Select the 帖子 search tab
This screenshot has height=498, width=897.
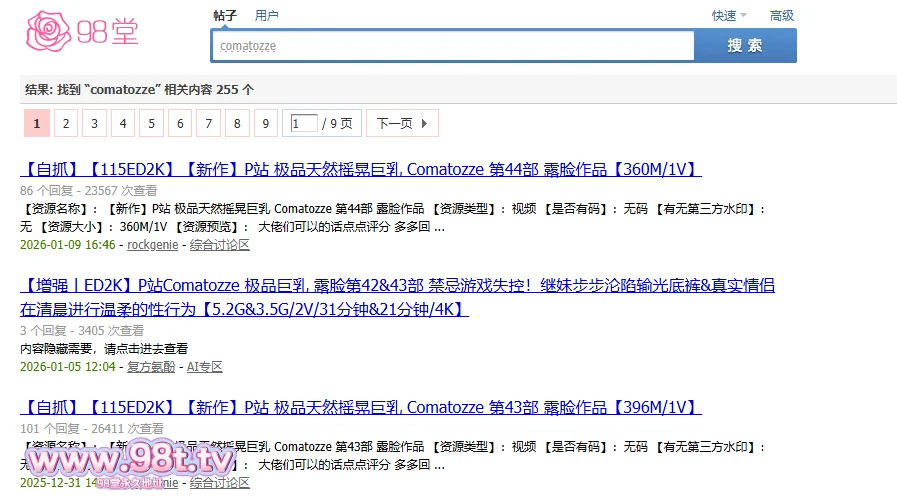point(225,16)
